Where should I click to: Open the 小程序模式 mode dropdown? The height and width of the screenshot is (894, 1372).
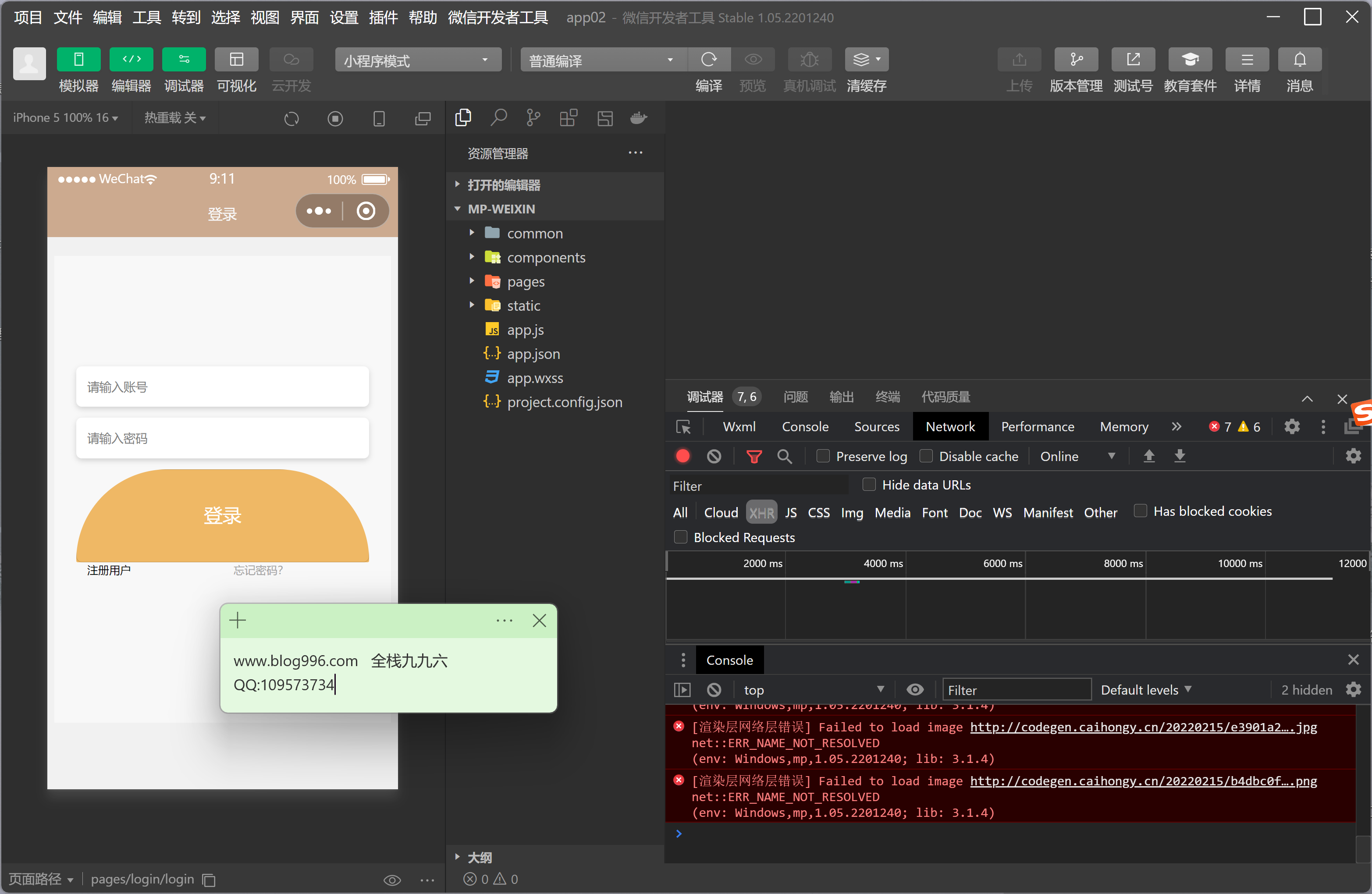tap(417, 60)
